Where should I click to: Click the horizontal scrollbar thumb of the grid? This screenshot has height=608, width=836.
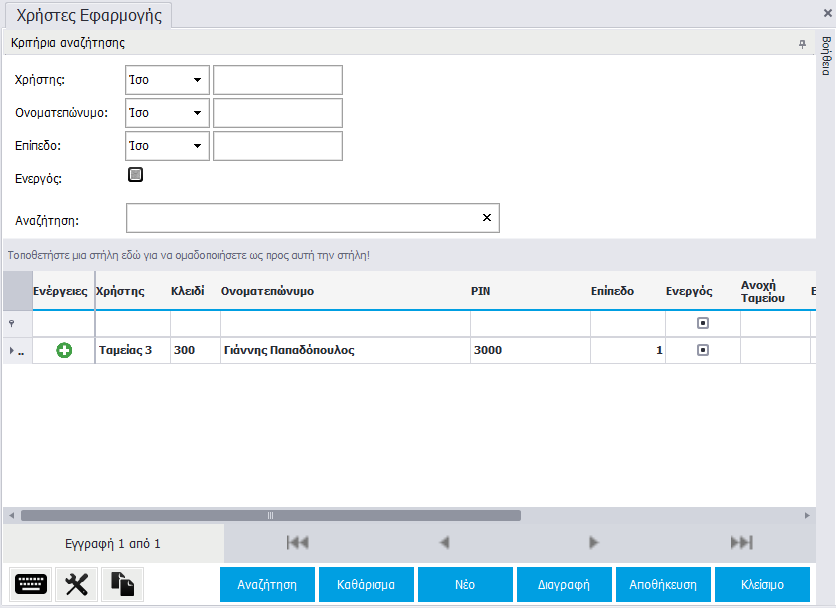tap(270, 516)
